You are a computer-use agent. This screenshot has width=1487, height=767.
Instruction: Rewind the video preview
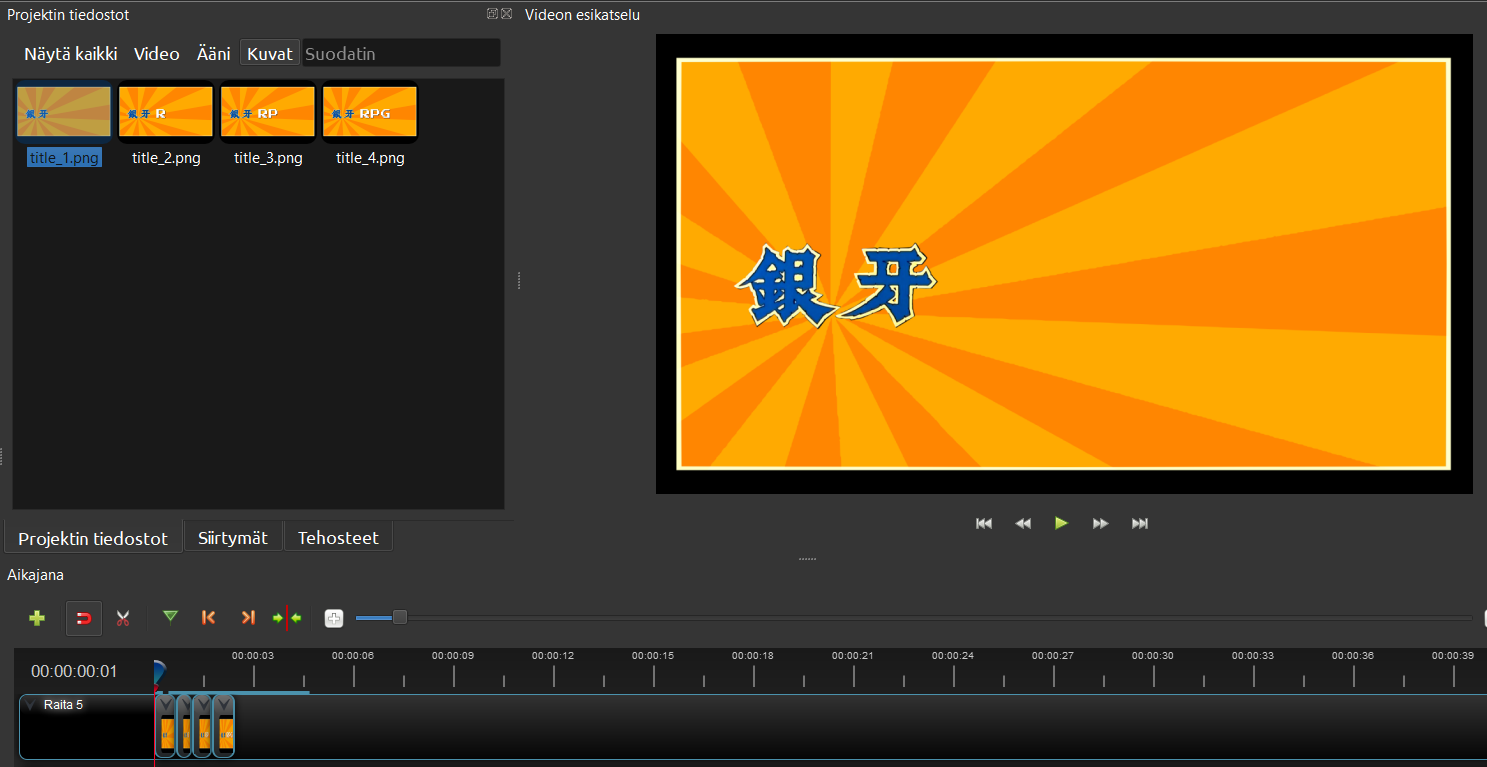click(x=1022, y=523)
